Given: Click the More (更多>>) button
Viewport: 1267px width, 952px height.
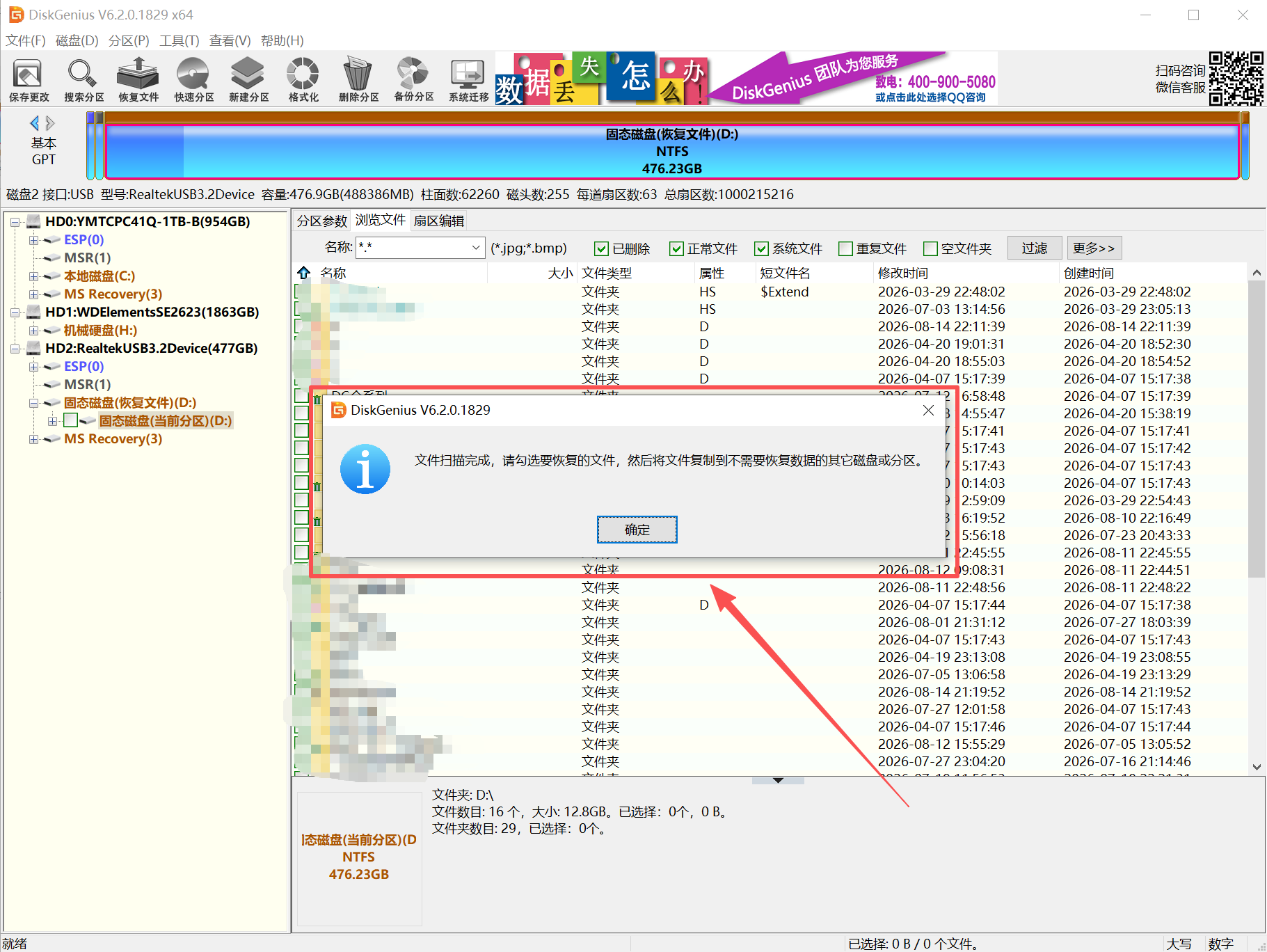Looking at the screenshot, I should tap(1094, 248).
